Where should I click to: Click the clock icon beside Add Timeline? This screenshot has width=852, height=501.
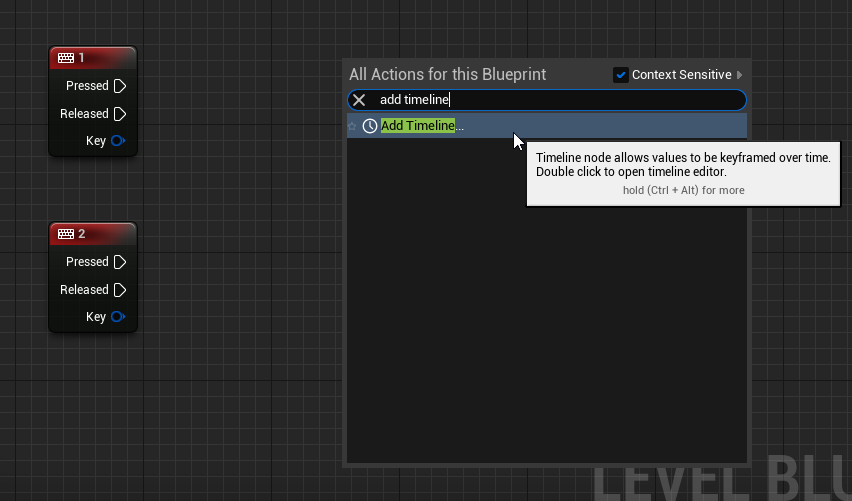(x=369, y=126)
